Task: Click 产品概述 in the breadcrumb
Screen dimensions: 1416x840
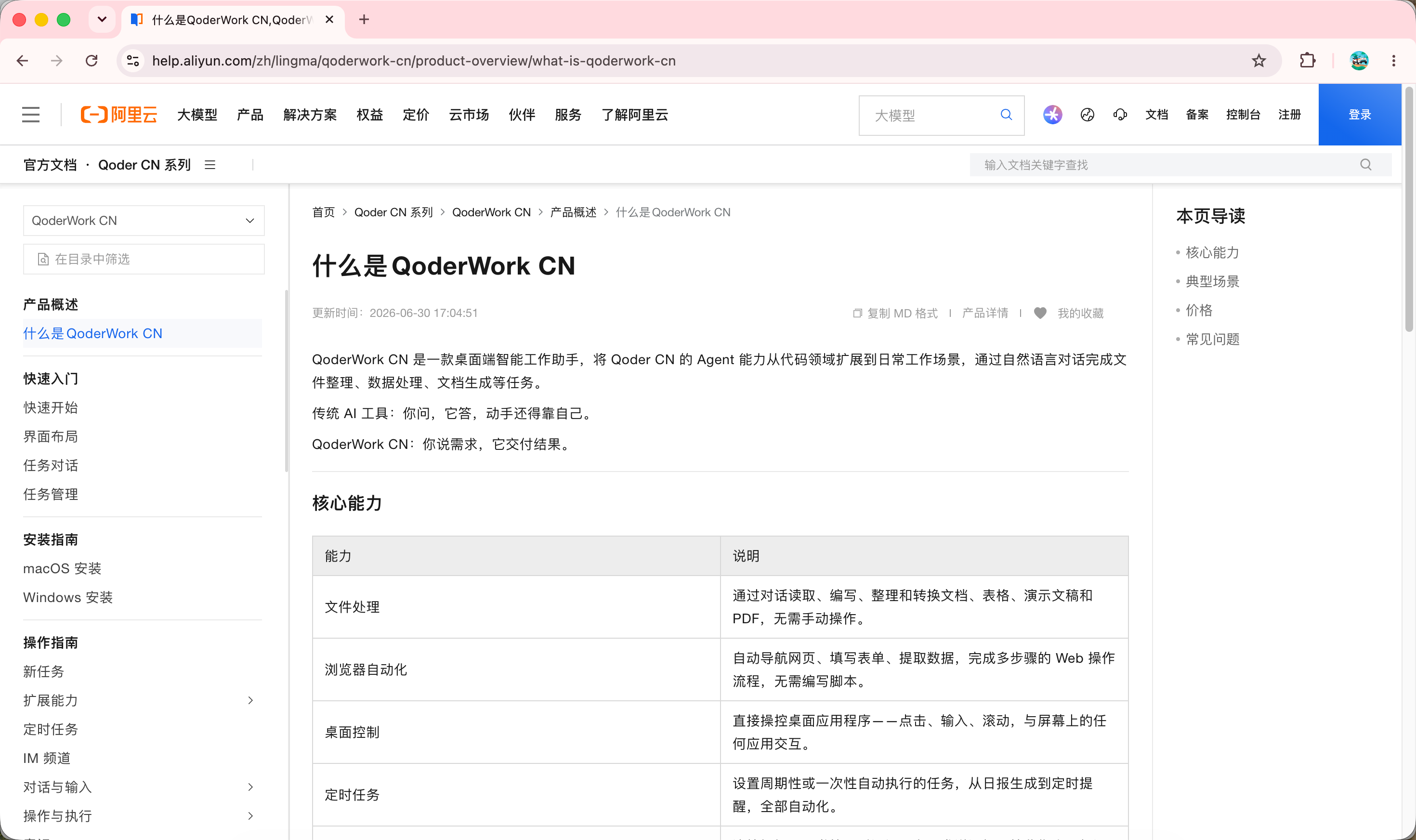Action: 573,212
